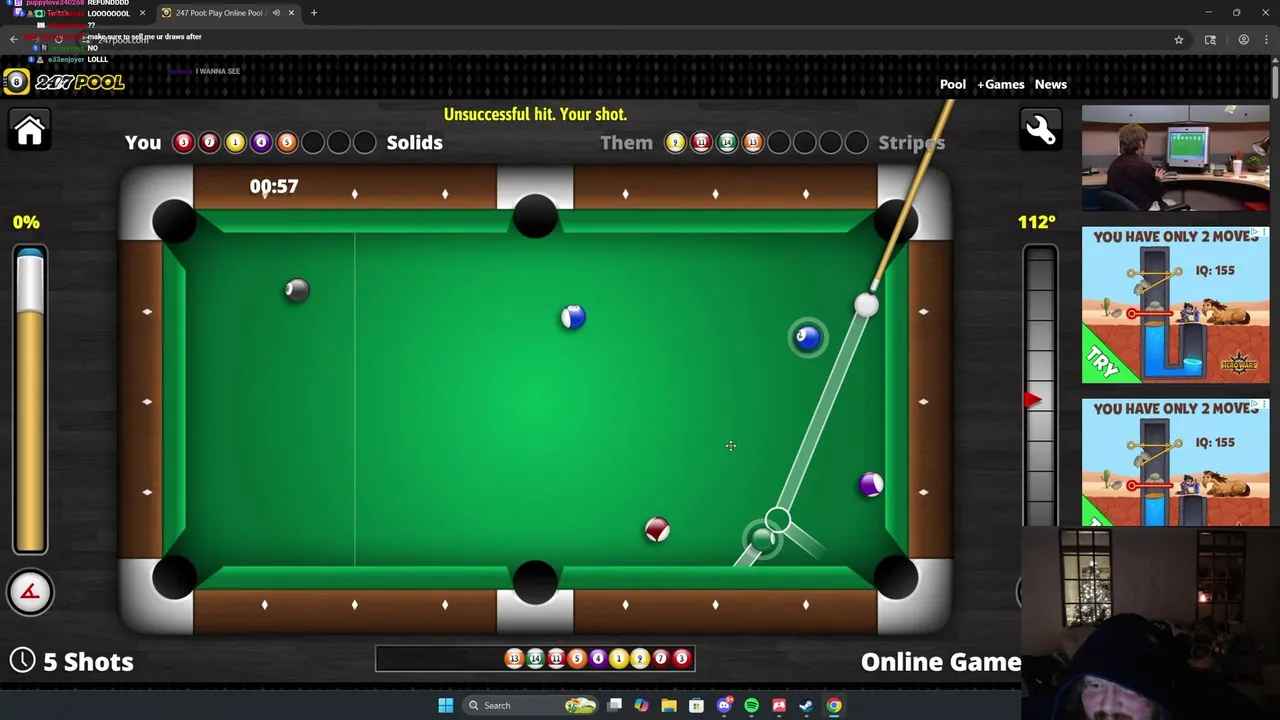Click the yellow 1 ball in your tray
This screenshot has width=1280, height=720.
235,142
